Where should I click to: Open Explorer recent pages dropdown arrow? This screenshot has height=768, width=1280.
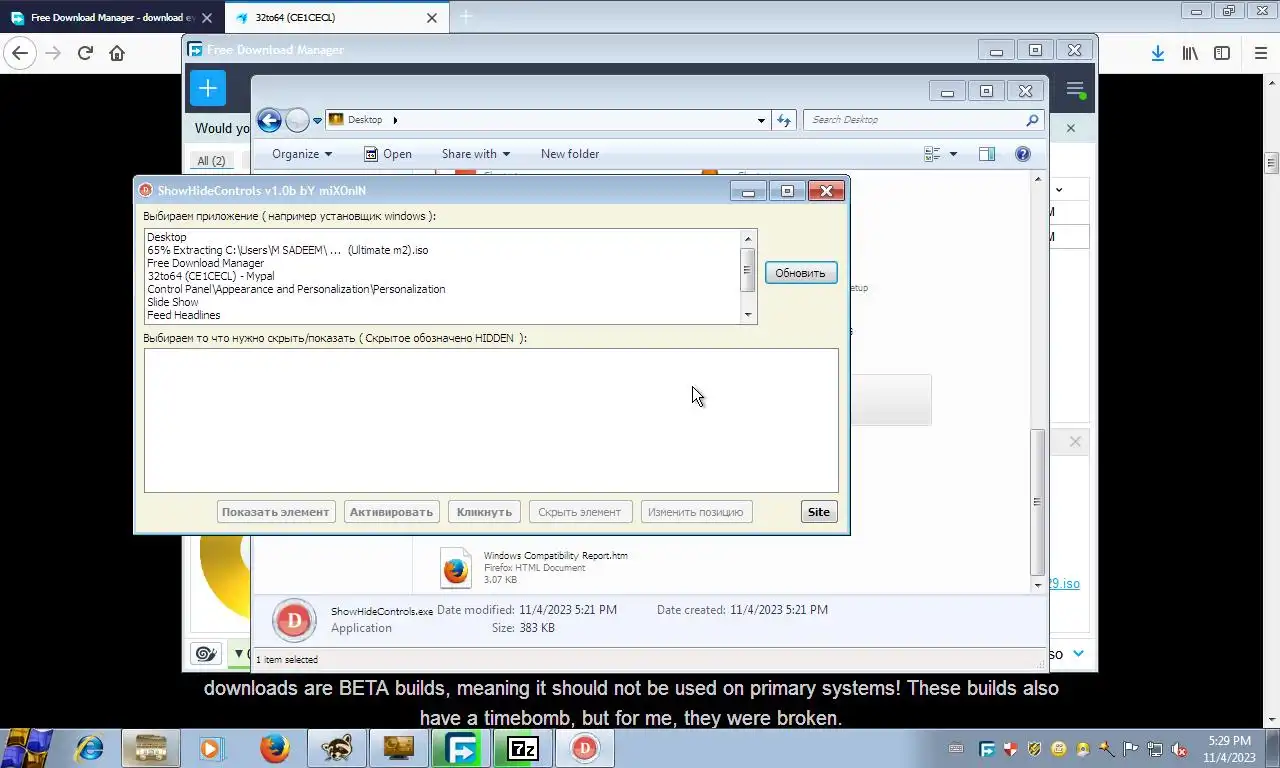[x=317, y=120]
